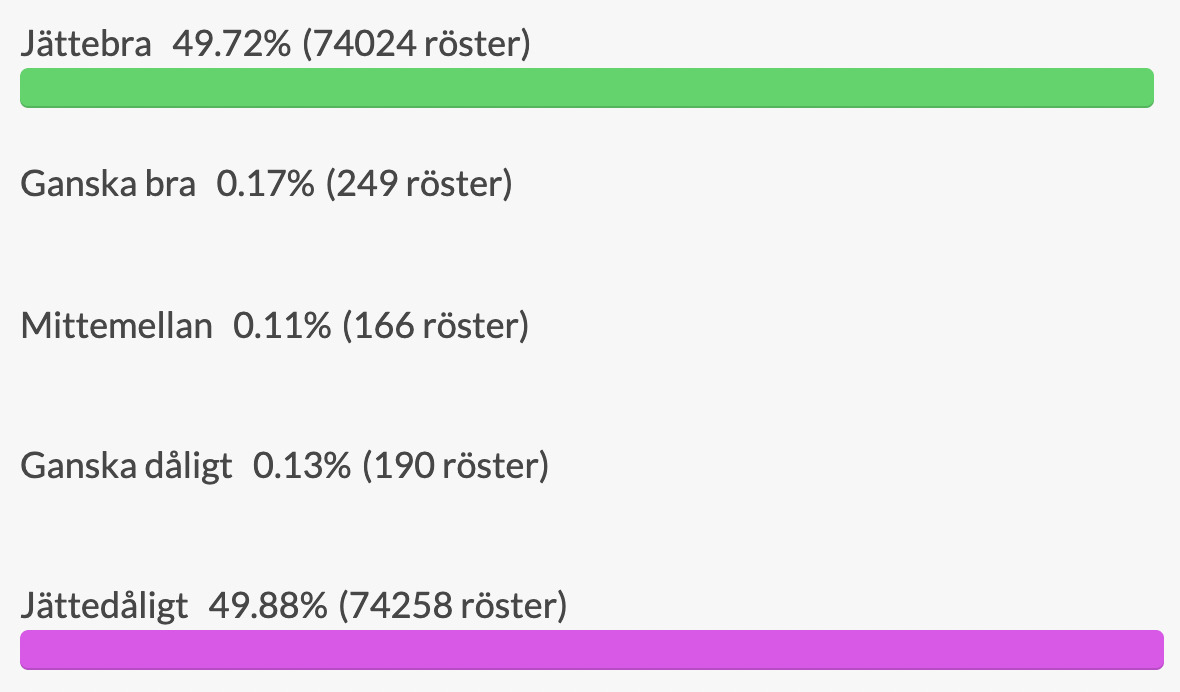Select the Ganska dåligt option label
The height and width of the screenshot is (692, 1180).
[x=126, y=466]
